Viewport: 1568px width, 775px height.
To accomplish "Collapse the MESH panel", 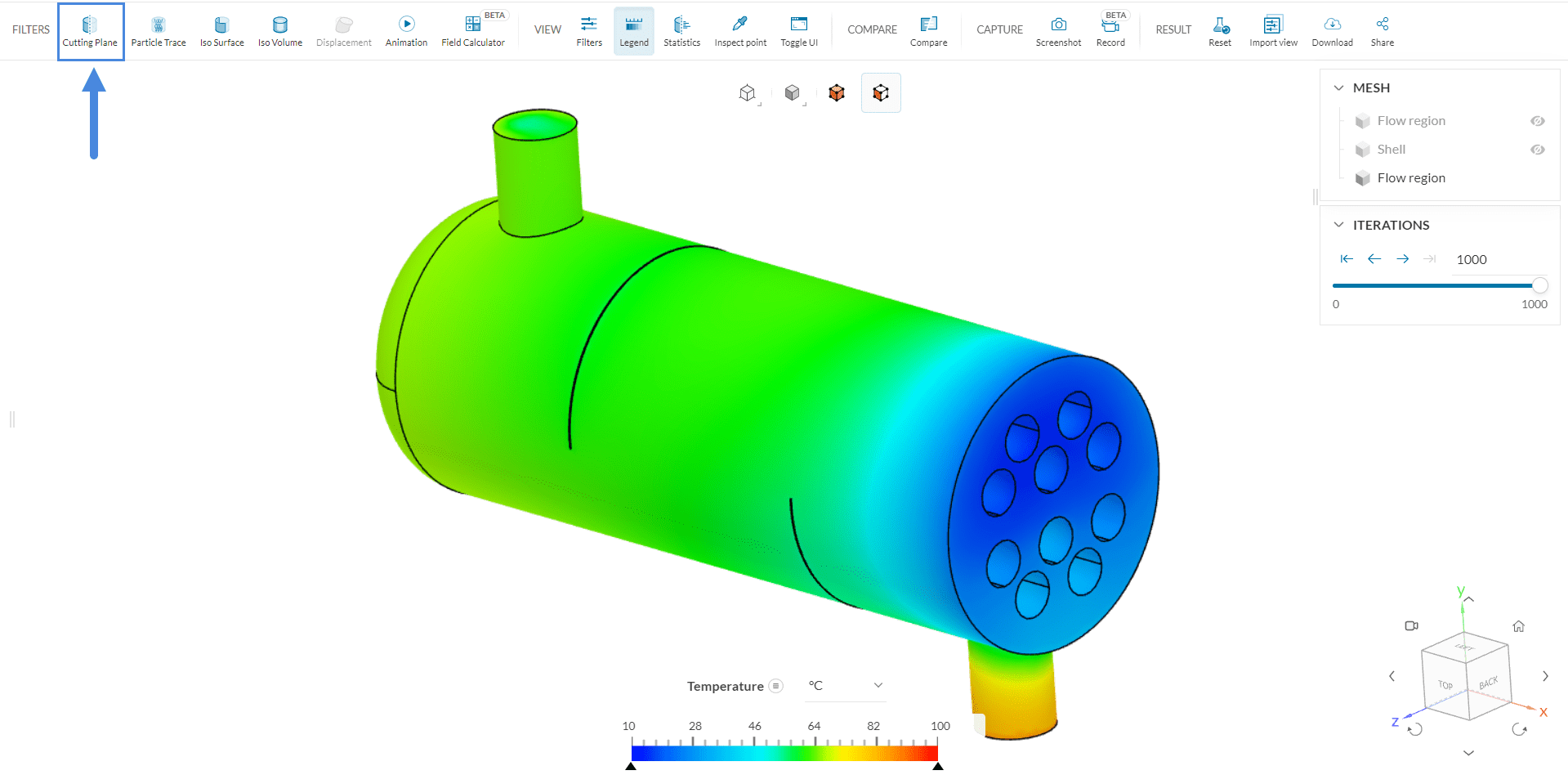I will coord(1338,87).
